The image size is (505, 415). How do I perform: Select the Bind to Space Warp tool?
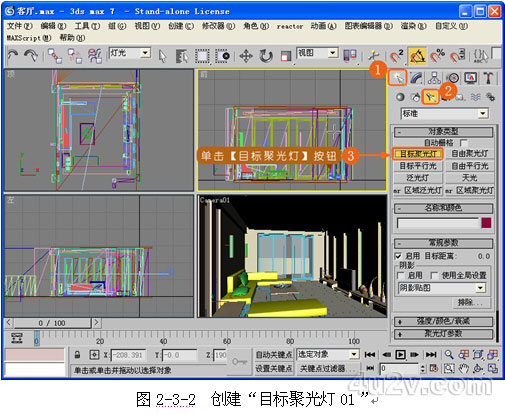95,56
